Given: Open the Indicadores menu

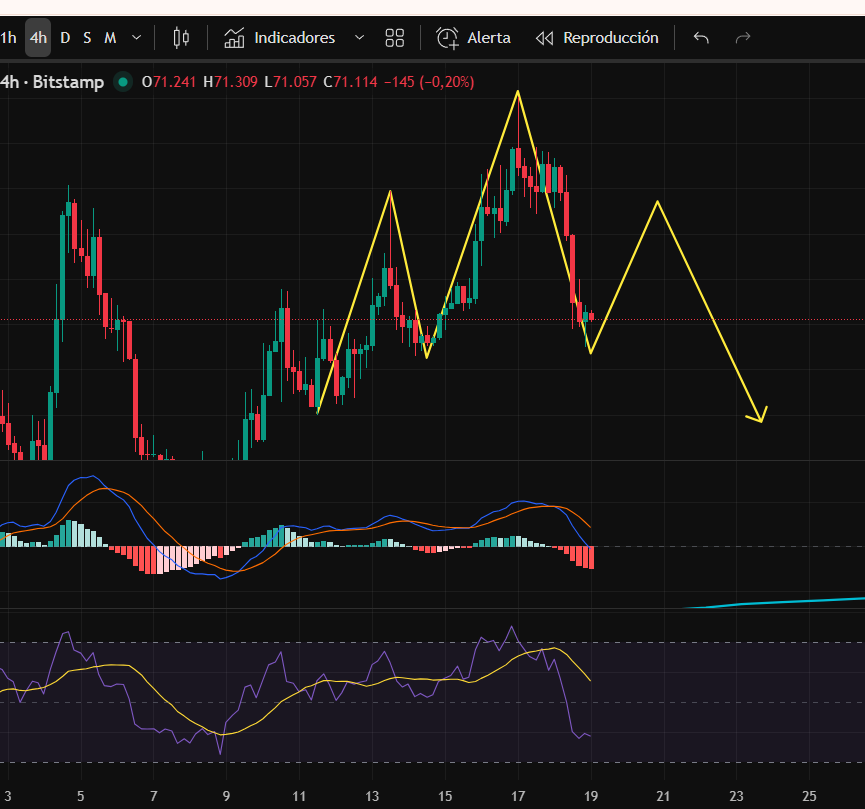Looking at the screenshot, I should tap(280, 38).
